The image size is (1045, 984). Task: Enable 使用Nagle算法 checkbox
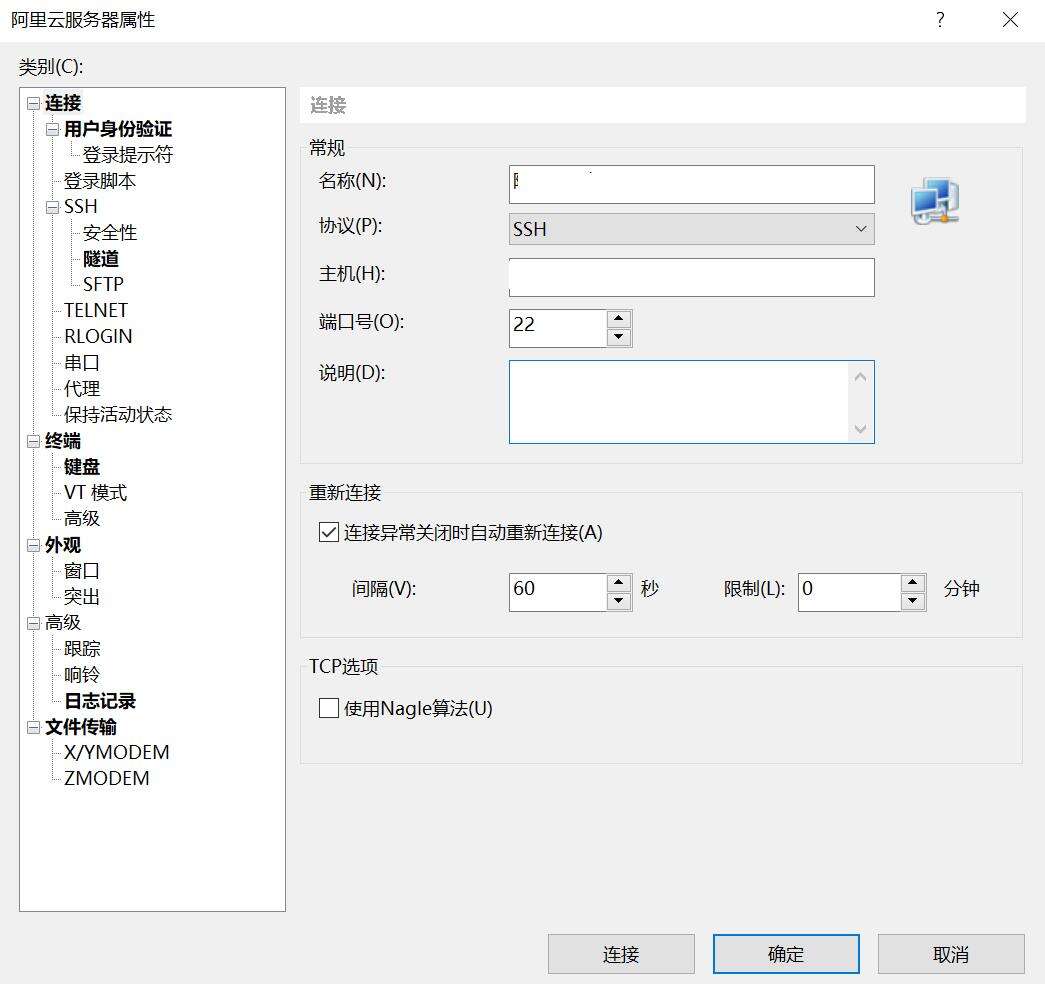329,708
